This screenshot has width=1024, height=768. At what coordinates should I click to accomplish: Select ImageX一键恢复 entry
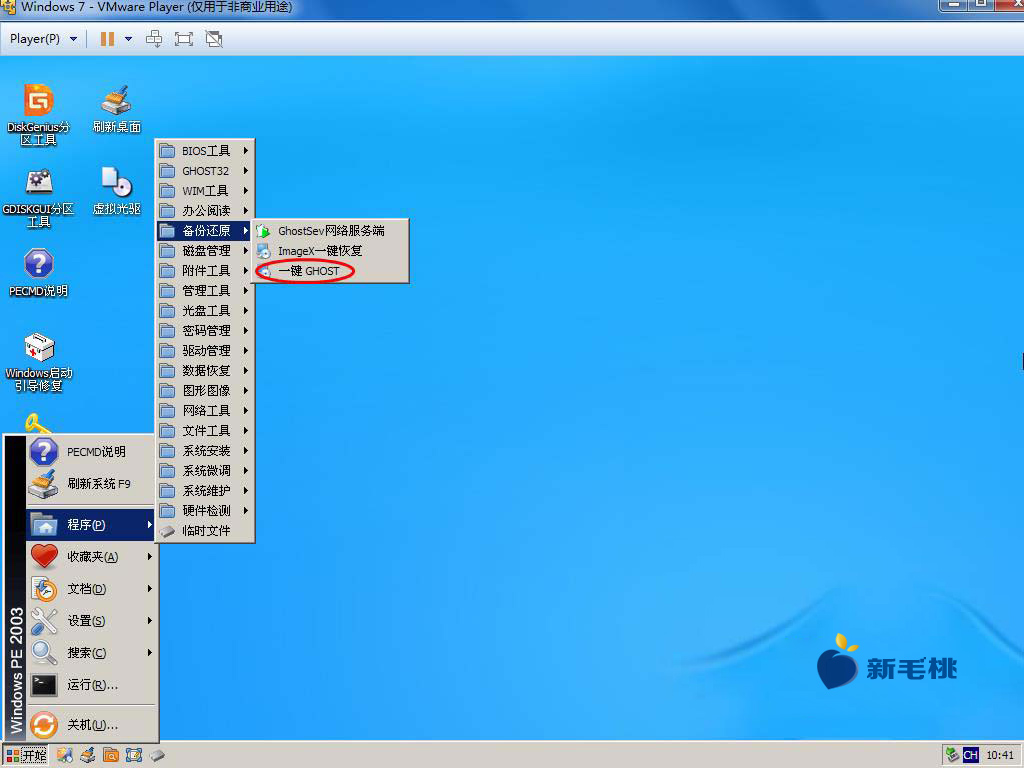click(x=330, y=251)
